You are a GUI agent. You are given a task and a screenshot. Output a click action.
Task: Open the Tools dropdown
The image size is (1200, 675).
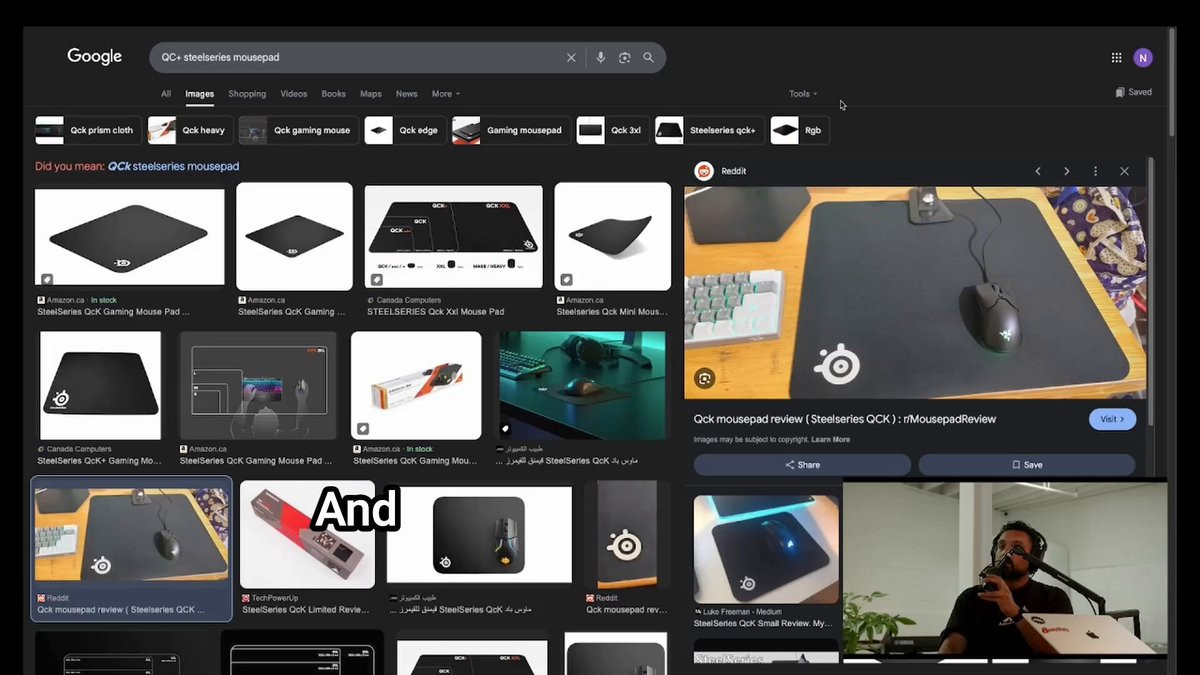point(803,94)
